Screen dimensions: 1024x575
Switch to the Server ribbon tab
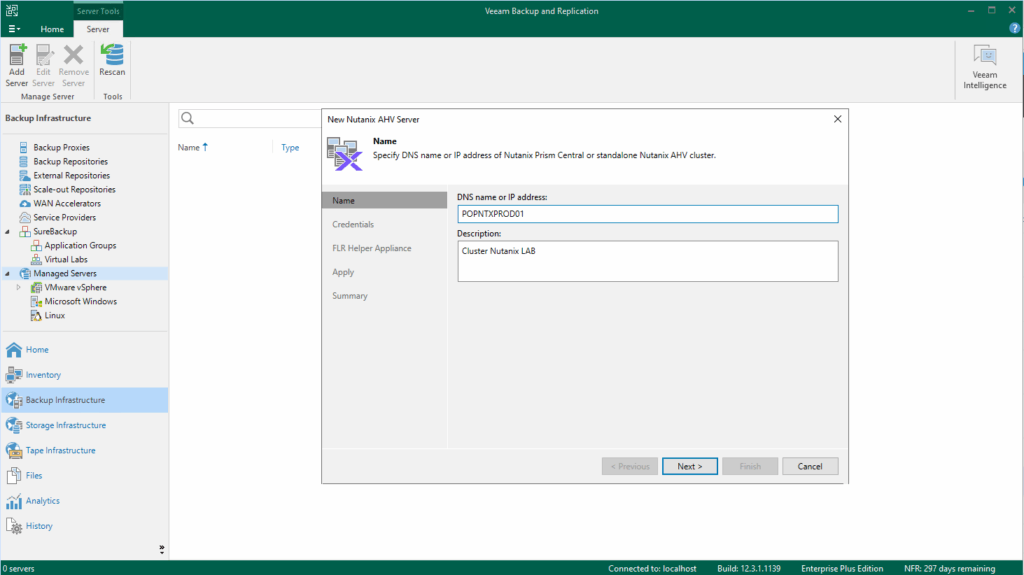(98, 29)
